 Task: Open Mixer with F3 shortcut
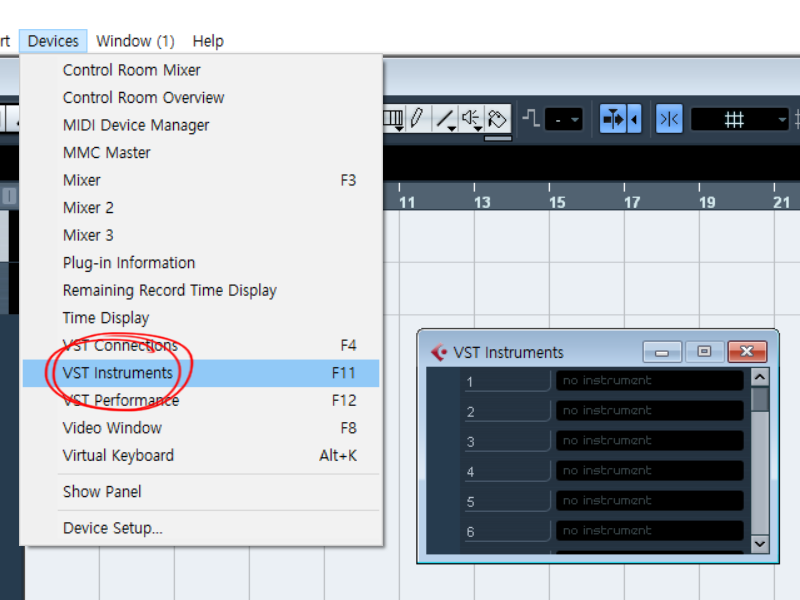[x=201, y=180]
